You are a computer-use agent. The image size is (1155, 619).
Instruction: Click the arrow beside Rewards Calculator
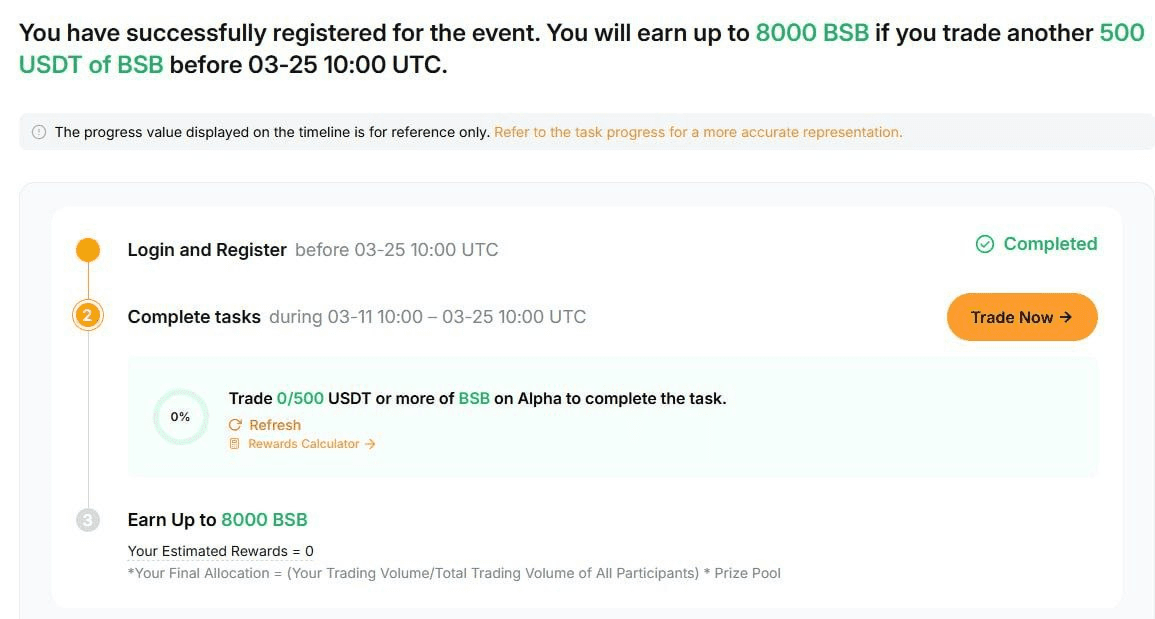click(370, 444)
